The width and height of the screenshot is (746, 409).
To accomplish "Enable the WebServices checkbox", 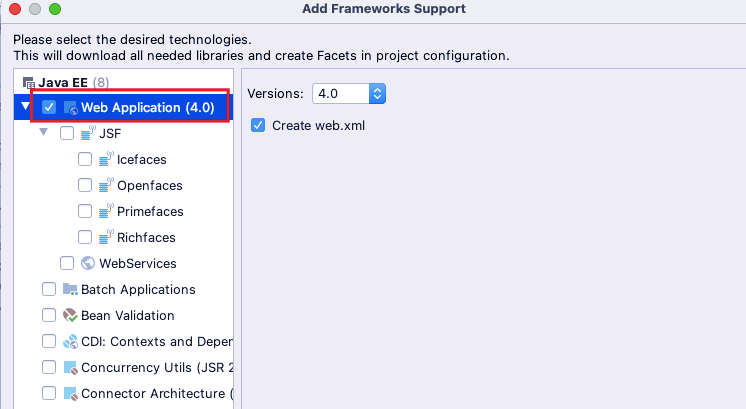I will (67, 263).
